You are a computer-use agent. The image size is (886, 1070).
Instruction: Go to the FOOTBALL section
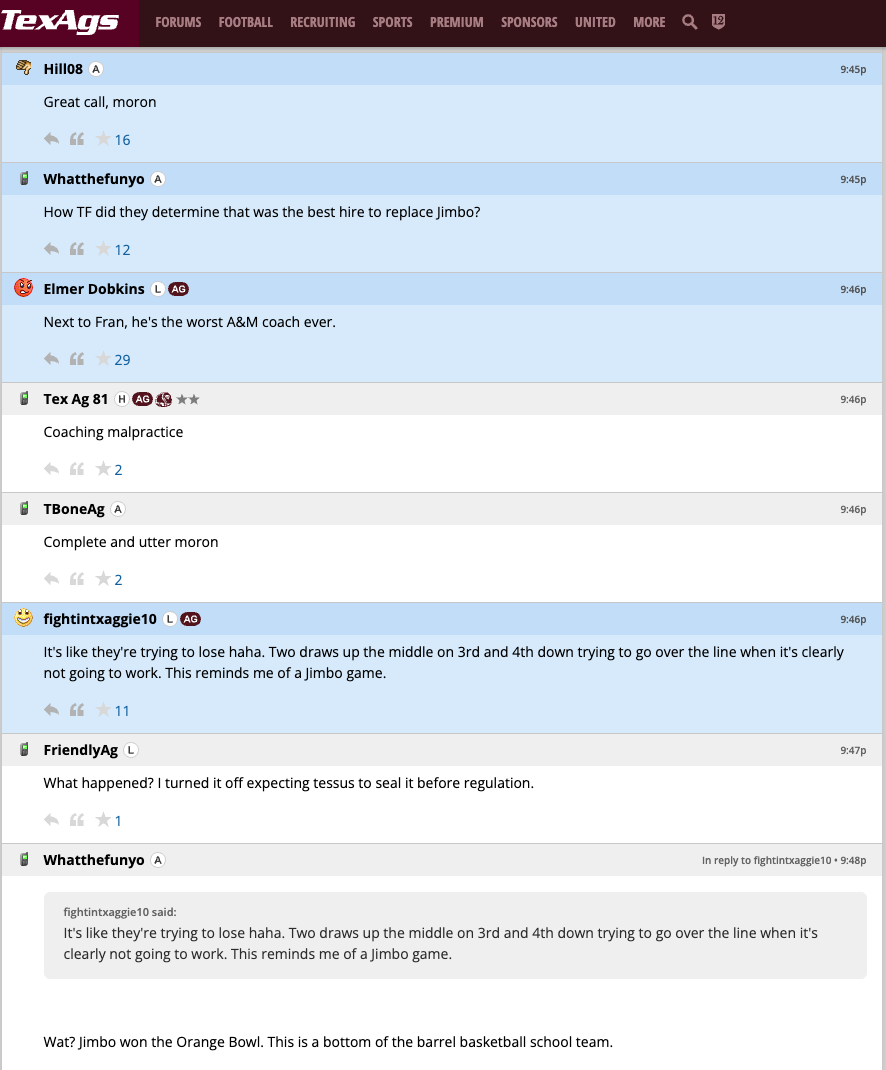(x=245, y=22)
